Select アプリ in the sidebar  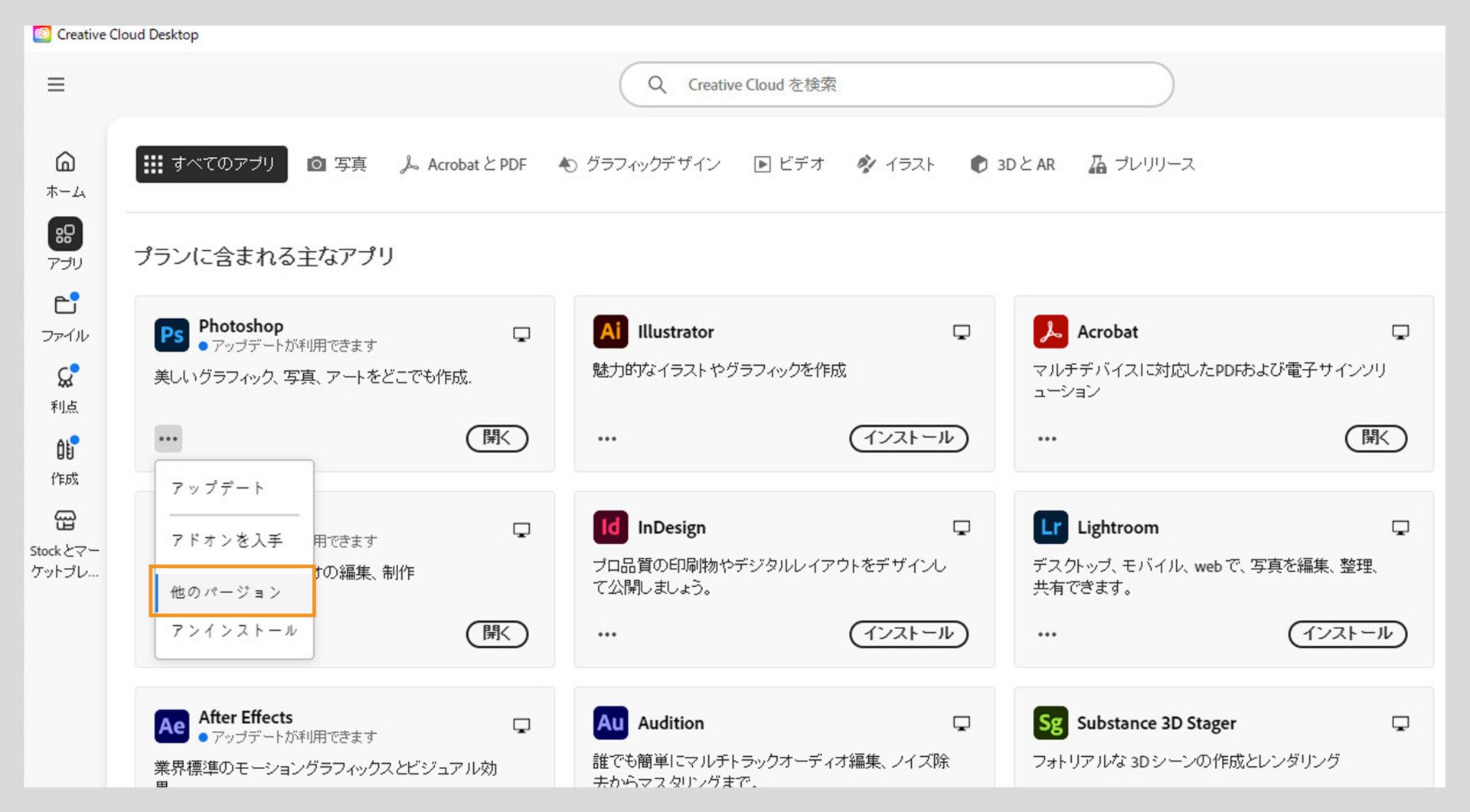(65, 244)
